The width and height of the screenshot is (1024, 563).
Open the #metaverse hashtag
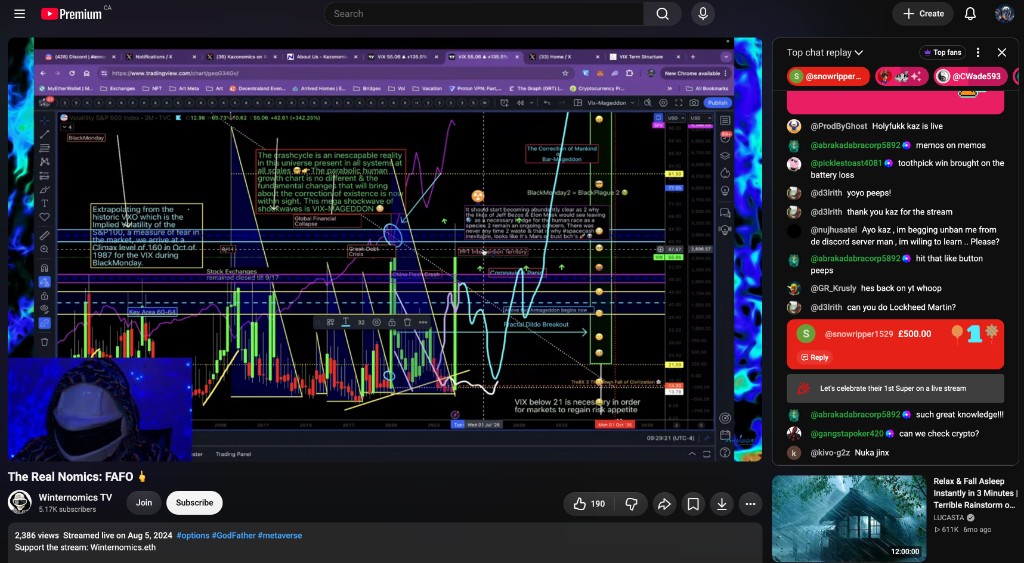point(280,535)
